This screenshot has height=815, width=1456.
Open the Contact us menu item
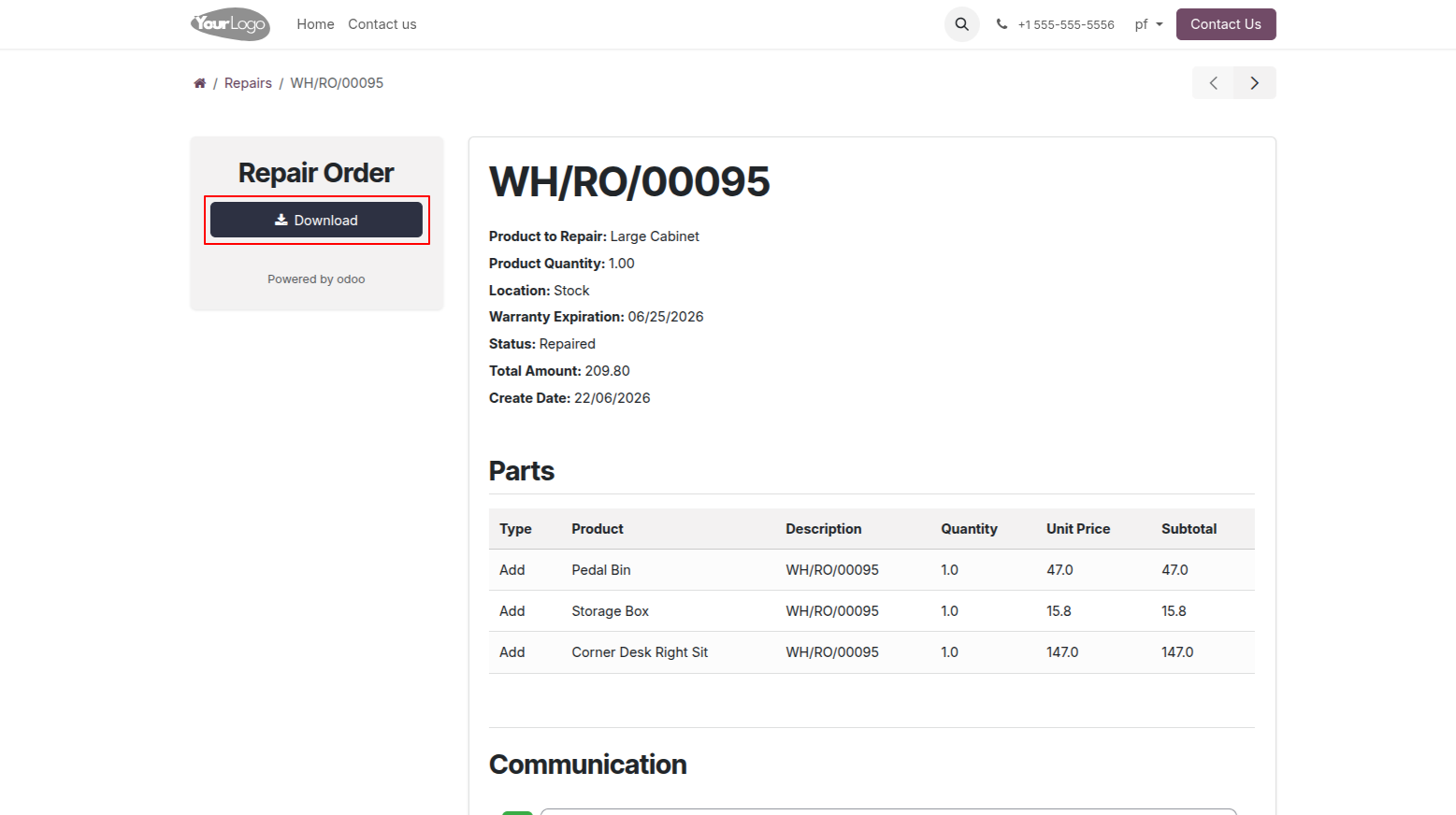coord(382,24)
